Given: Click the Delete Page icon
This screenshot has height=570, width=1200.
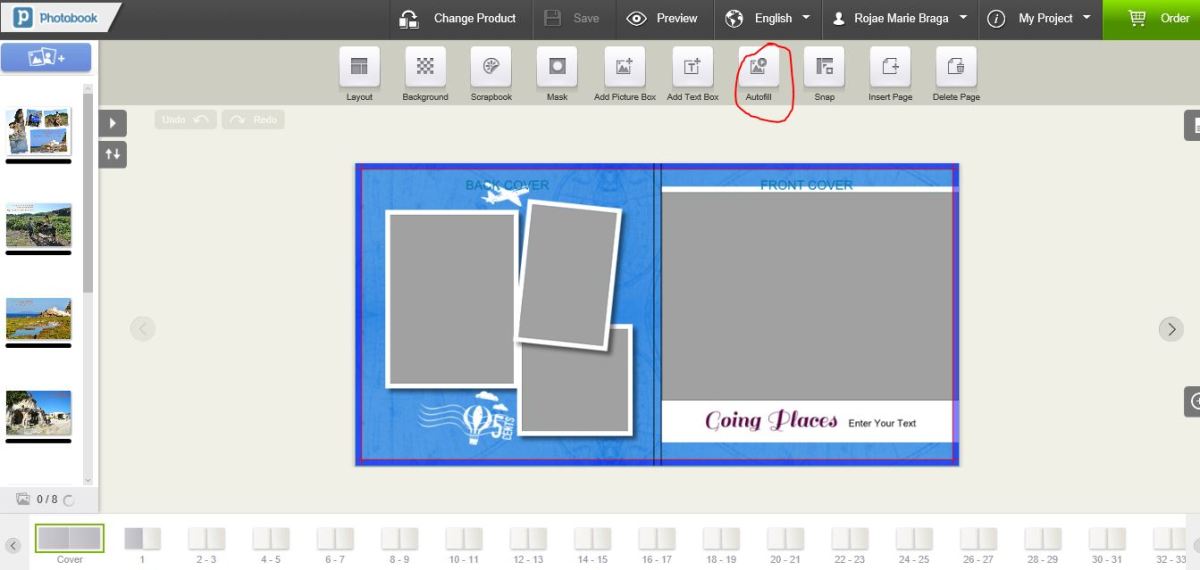Looking at the screenshot, I should click(x=956, y=67).
